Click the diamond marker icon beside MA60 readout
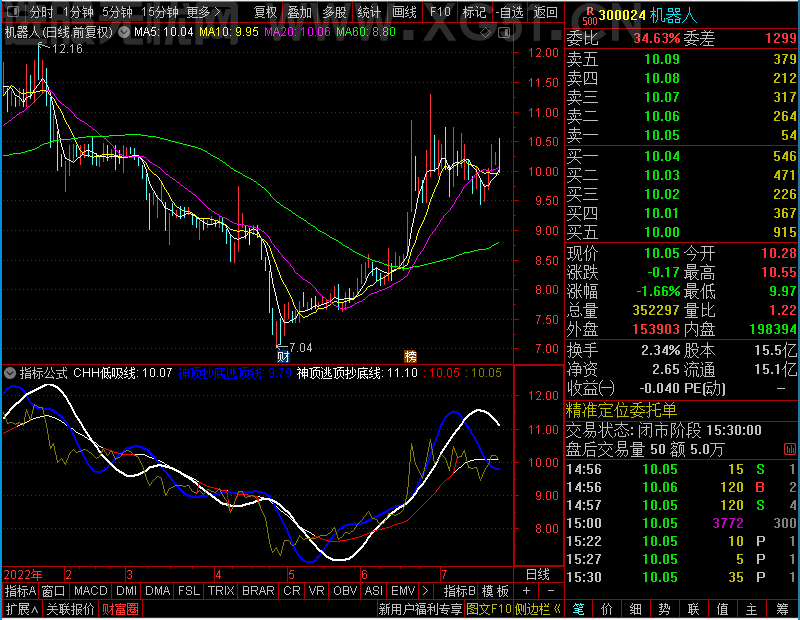The width and height of the screenshot is (800, 620). click(485, 33)
